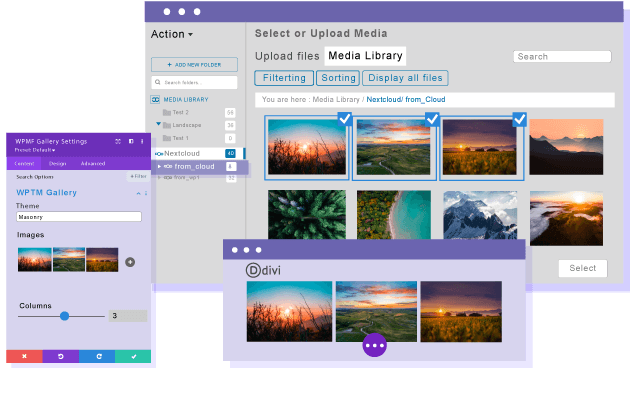
Task: Click the Media Library icon in folder sidebar
Action: 155,100
